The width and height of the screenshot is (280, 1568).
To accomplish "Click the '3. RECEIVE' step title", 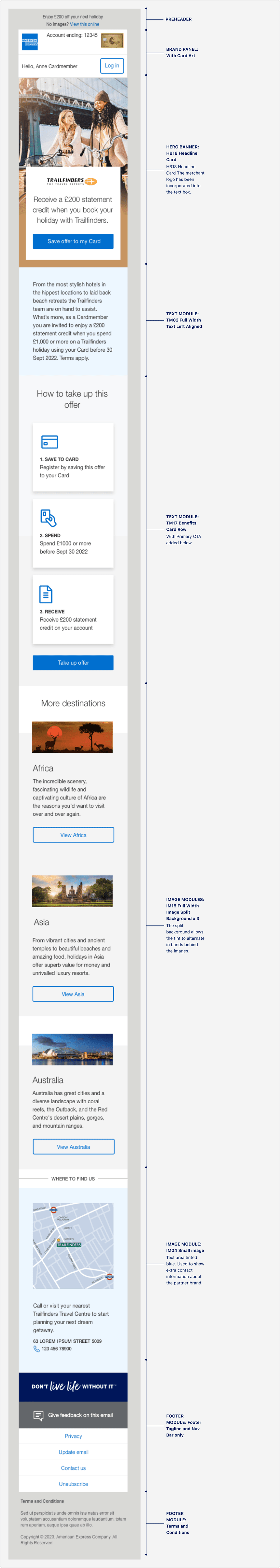I will coord(52,612).
